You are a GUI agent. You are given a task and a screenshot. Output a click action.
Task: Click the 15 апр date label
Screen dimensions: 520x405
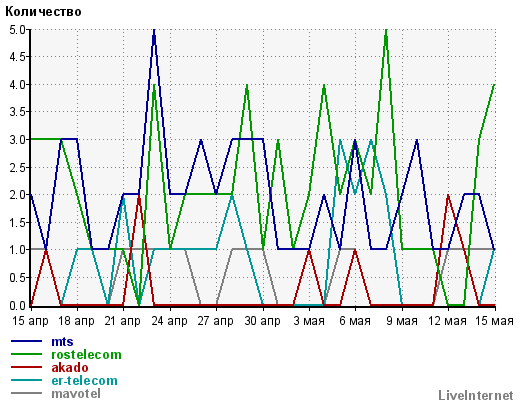click(x=30, y=321)
